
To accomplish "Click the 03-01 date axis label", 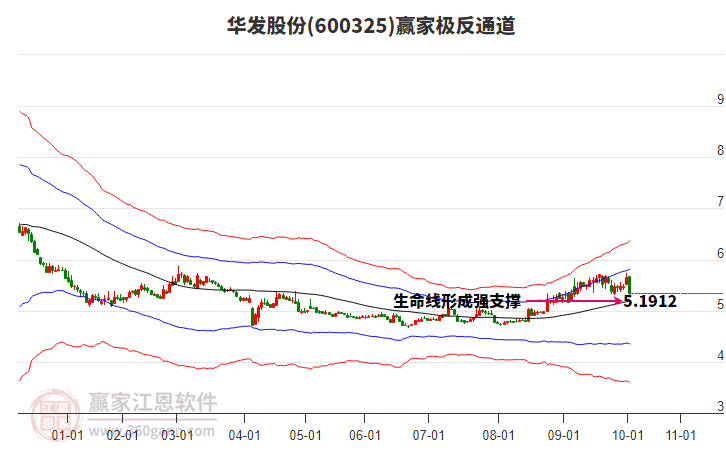I will click(177, 436).
